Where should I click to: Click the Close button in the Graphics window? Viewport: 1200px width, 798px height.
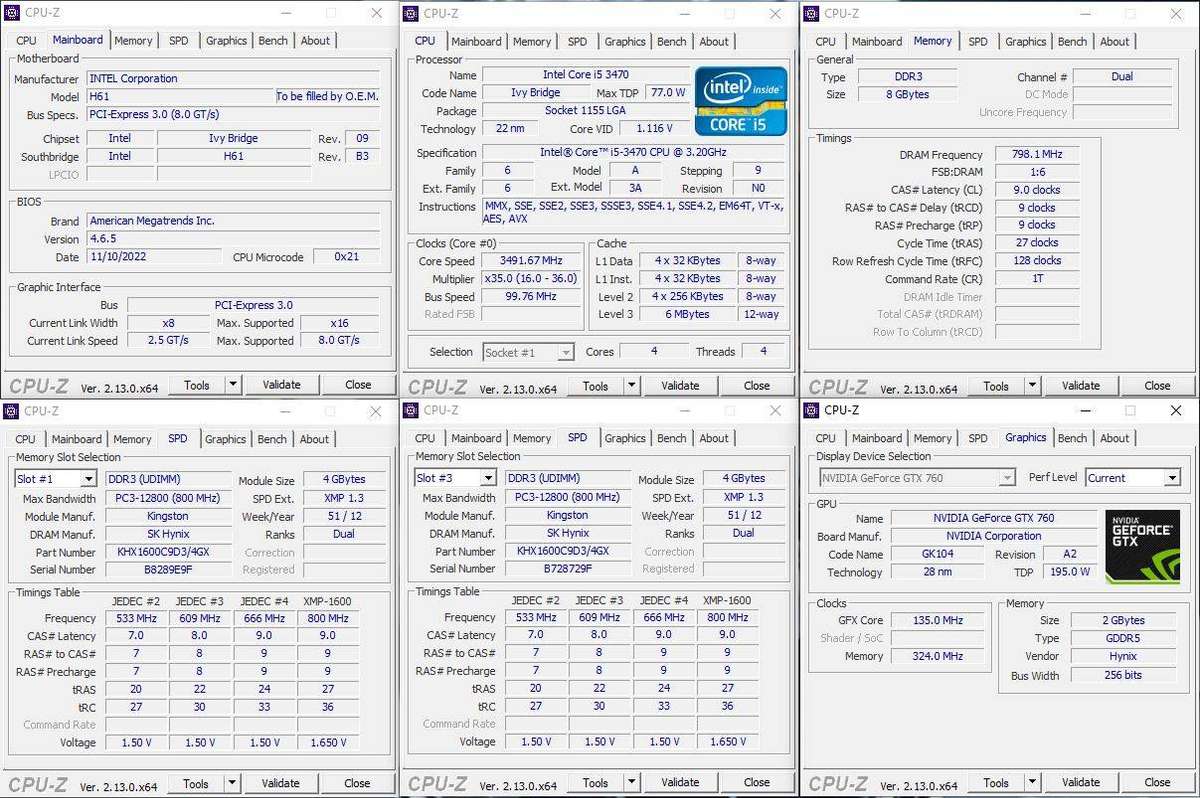1156,782
